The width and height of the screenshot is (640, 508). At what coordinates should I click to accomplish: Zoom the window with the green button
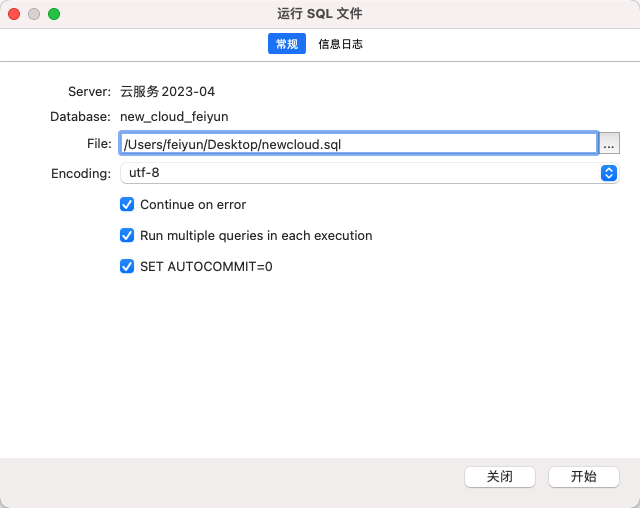pyautogui.click(x=54, y=14)
